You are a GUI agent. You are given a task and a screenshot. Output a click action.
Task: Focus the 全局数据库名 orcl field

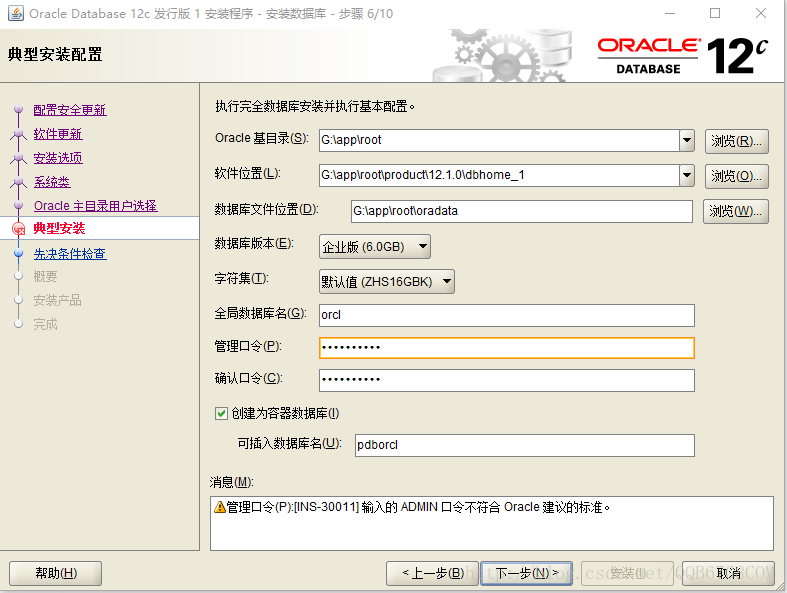pos(507,315)
